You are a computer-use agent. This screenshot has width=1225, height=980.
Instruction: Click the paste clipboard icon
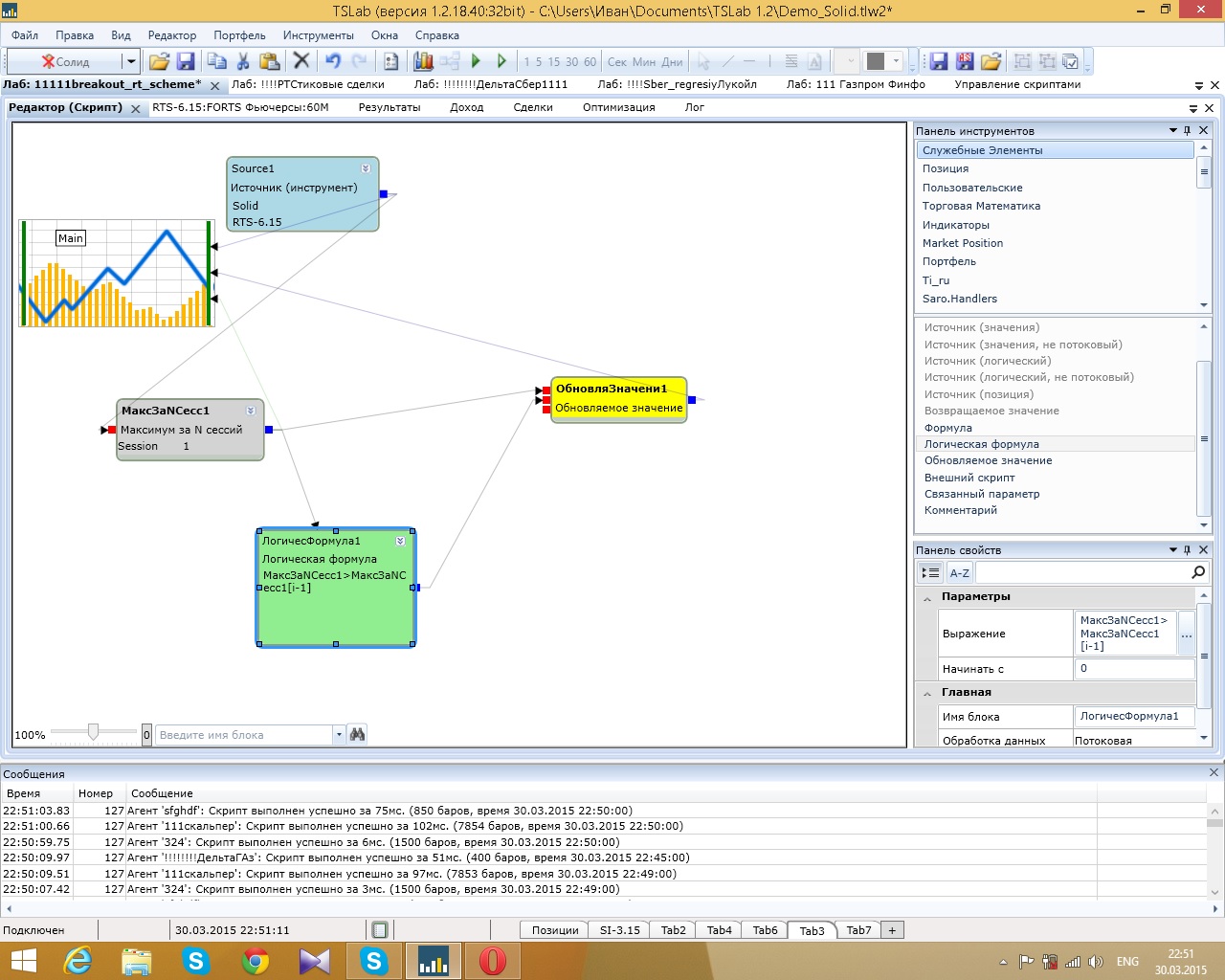(x=270, y=61)
